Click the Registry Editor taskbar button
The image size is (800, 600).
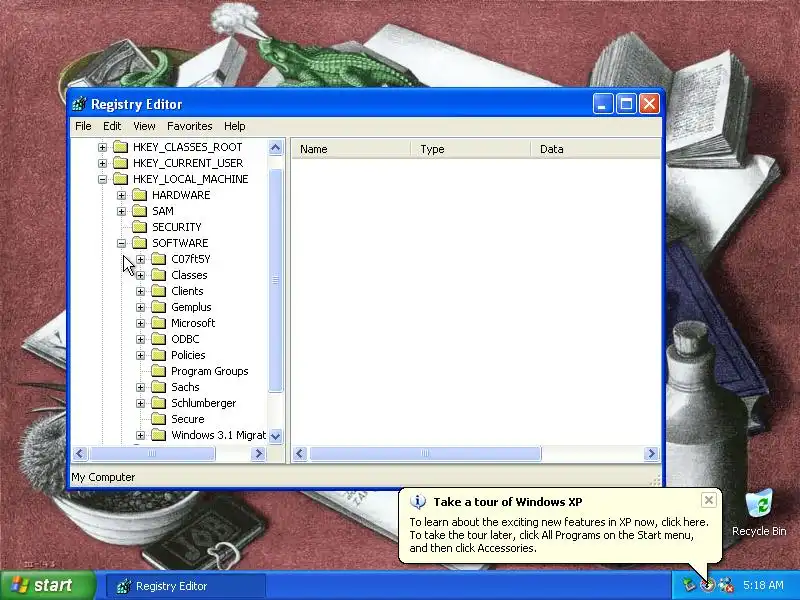tap(186, 586)
